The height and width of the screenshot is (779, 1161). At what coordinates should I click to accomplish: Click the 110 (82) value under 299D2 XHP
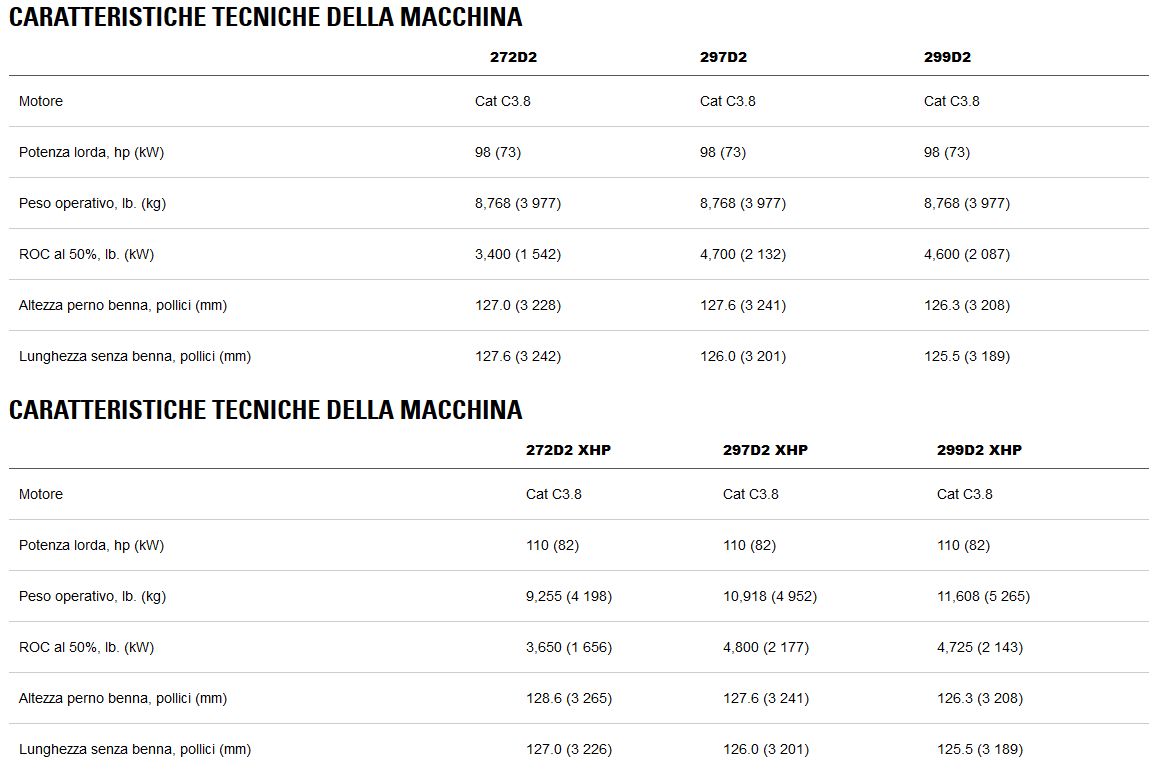pos(963,545)
